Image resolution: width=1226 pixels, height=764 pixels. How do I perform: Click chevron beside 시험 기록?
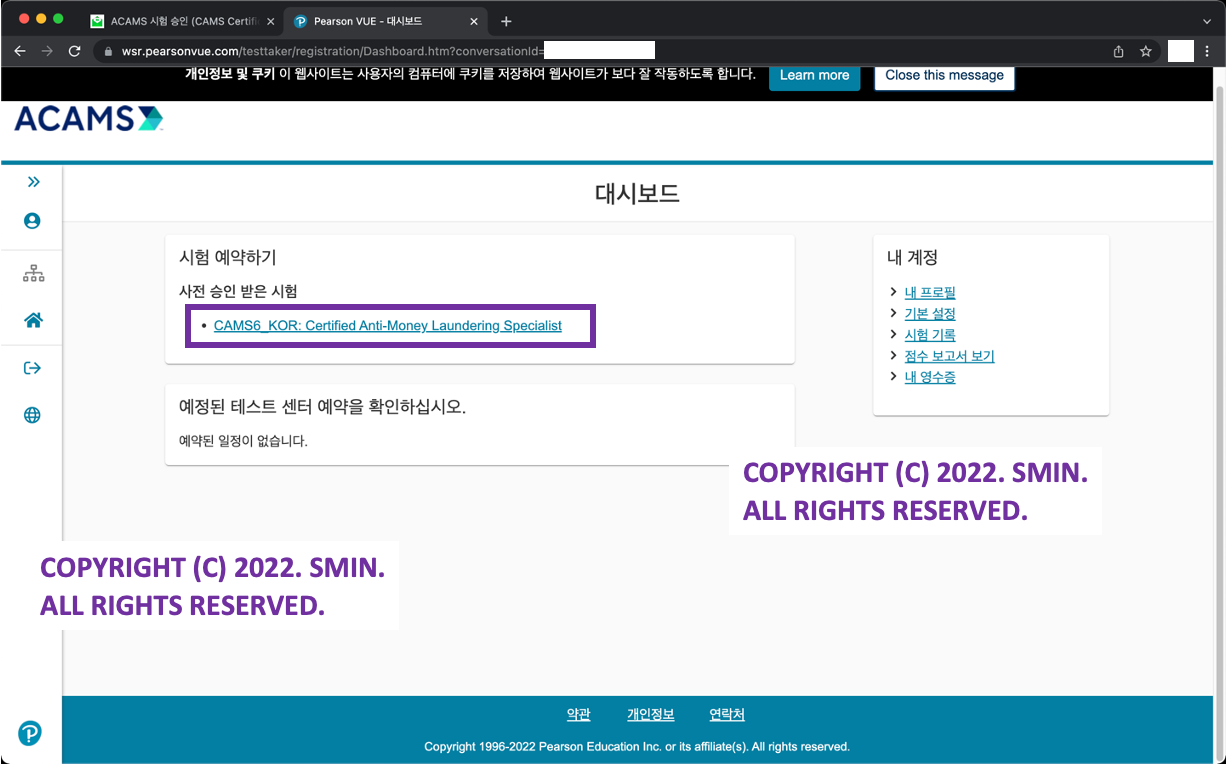coord(892,334)
